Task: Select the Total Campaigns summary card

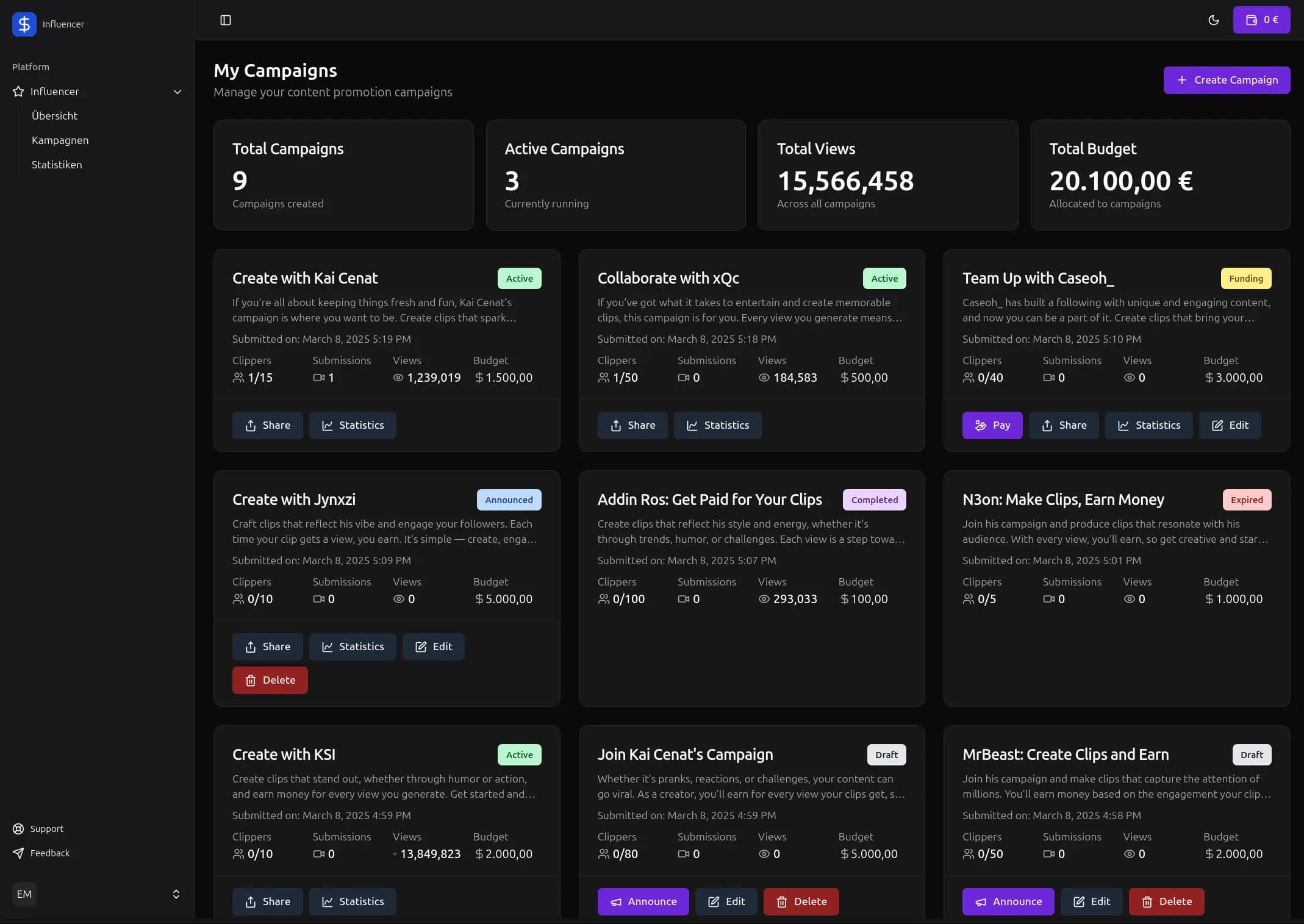Action: pos(343,175)
